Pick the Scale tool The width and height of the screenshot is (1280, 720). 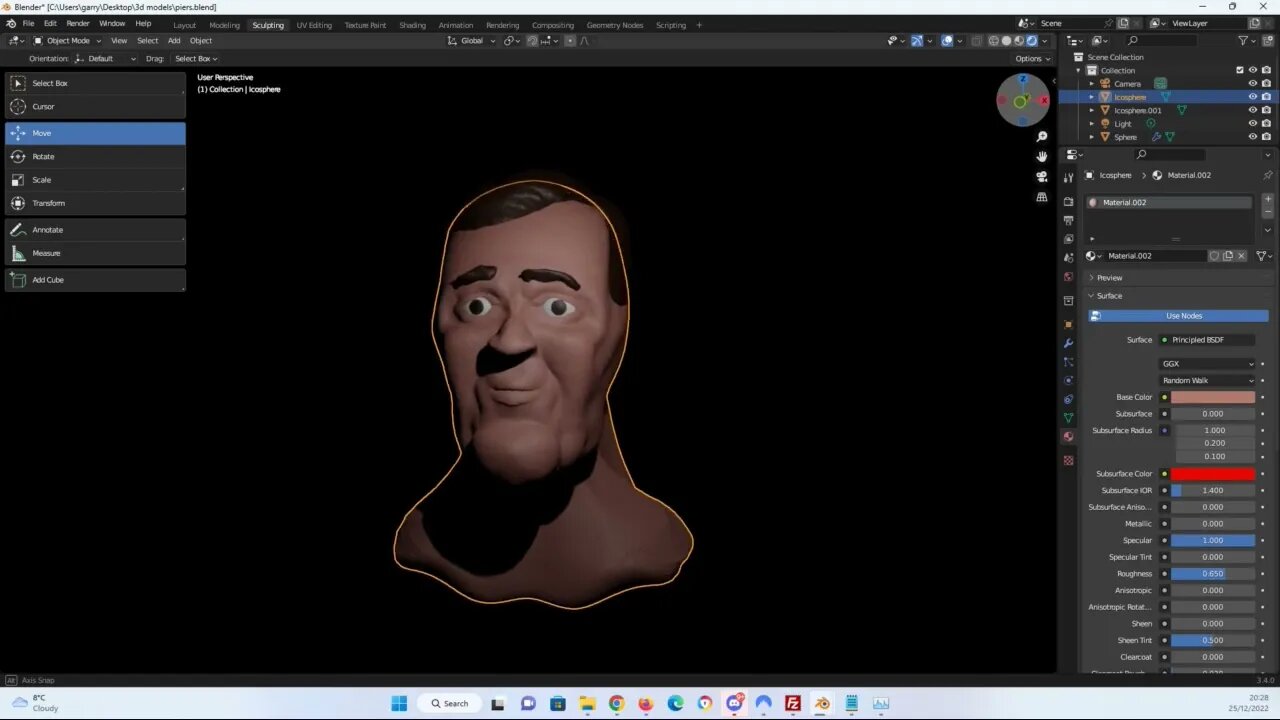pos(95,180)
